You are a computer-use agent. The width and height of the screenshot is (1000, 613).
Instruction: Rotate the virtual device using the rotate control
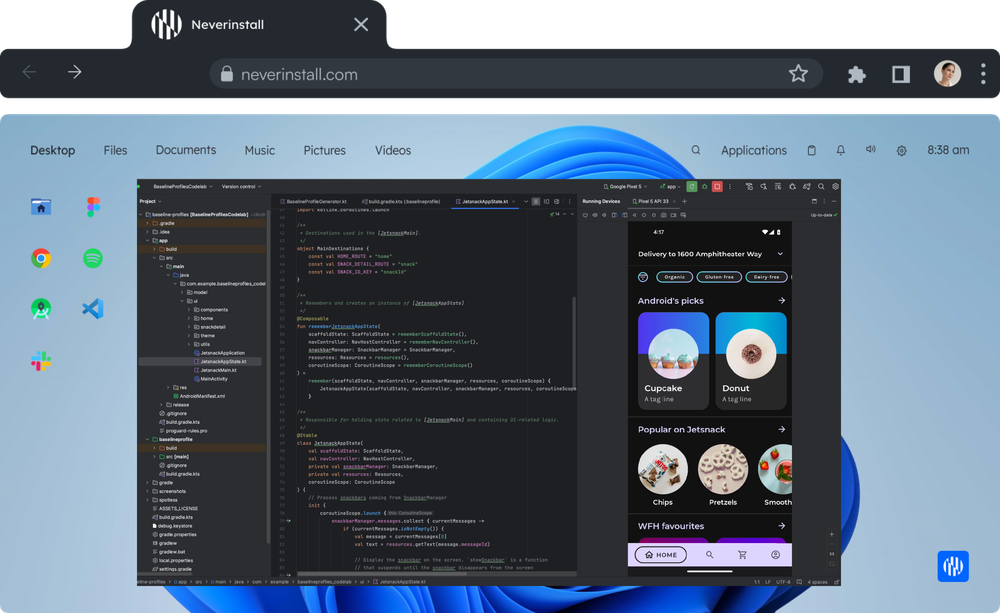tap(615, 215)
